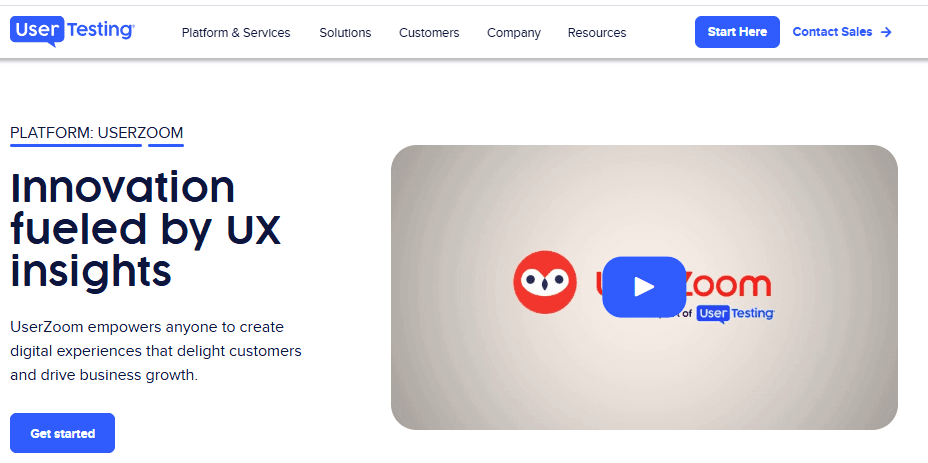
Task: Open the UserTesting logo home link
Action: point(72,31)
